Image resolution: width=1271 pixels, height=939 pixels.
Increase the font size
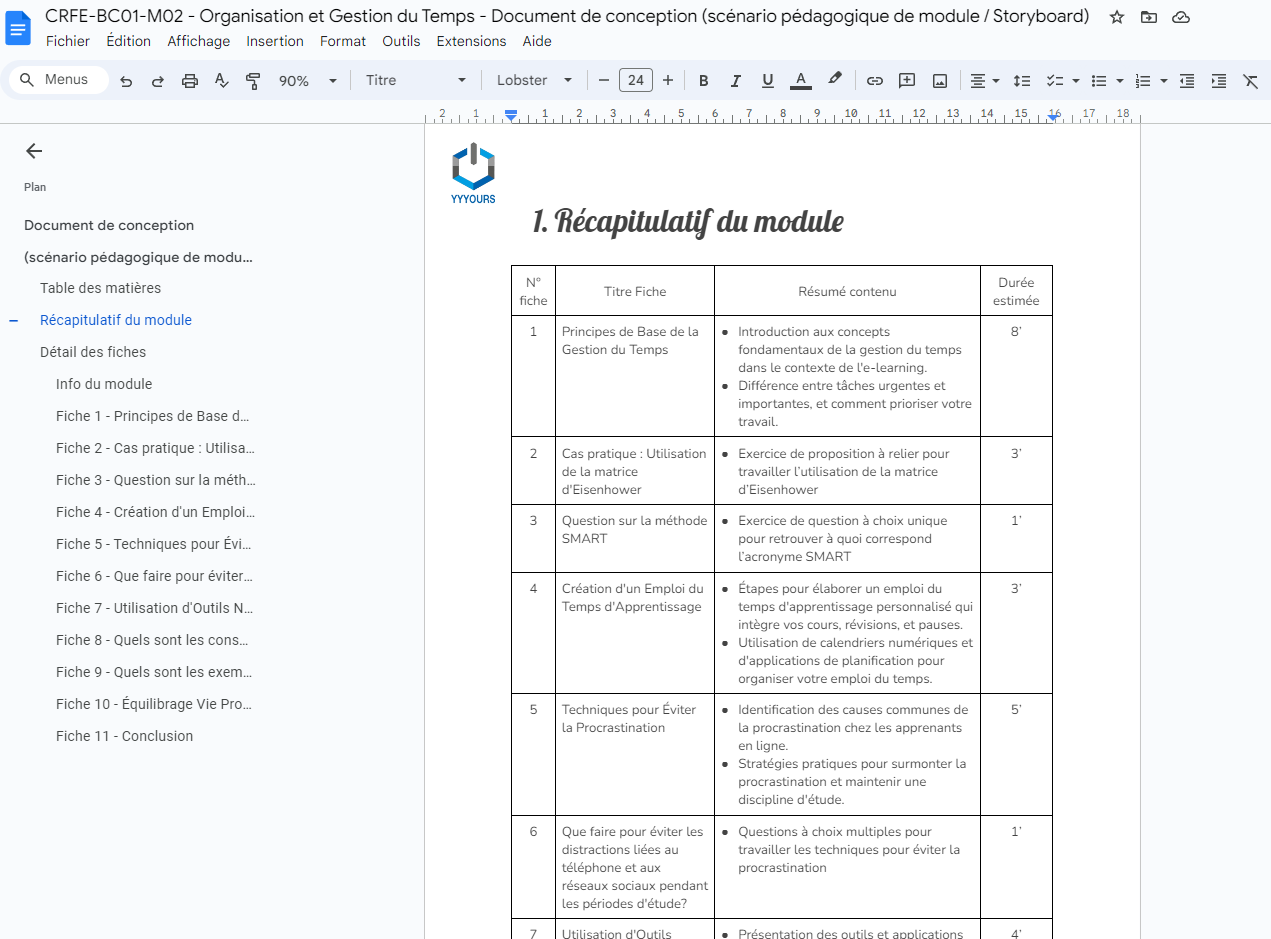pyautogui.click(x=668, y=81)
